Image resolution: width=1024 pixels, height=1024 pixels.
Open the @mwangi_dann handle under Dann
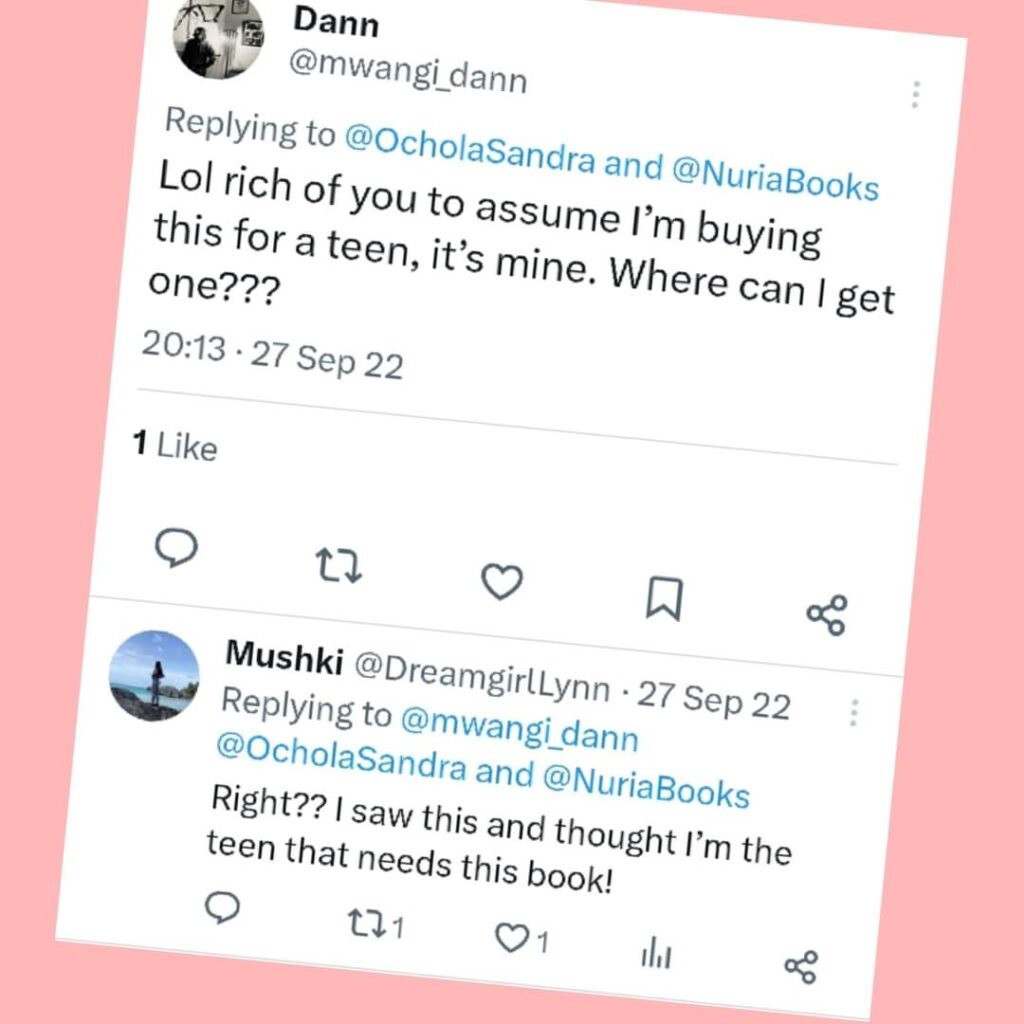[408, 67]
